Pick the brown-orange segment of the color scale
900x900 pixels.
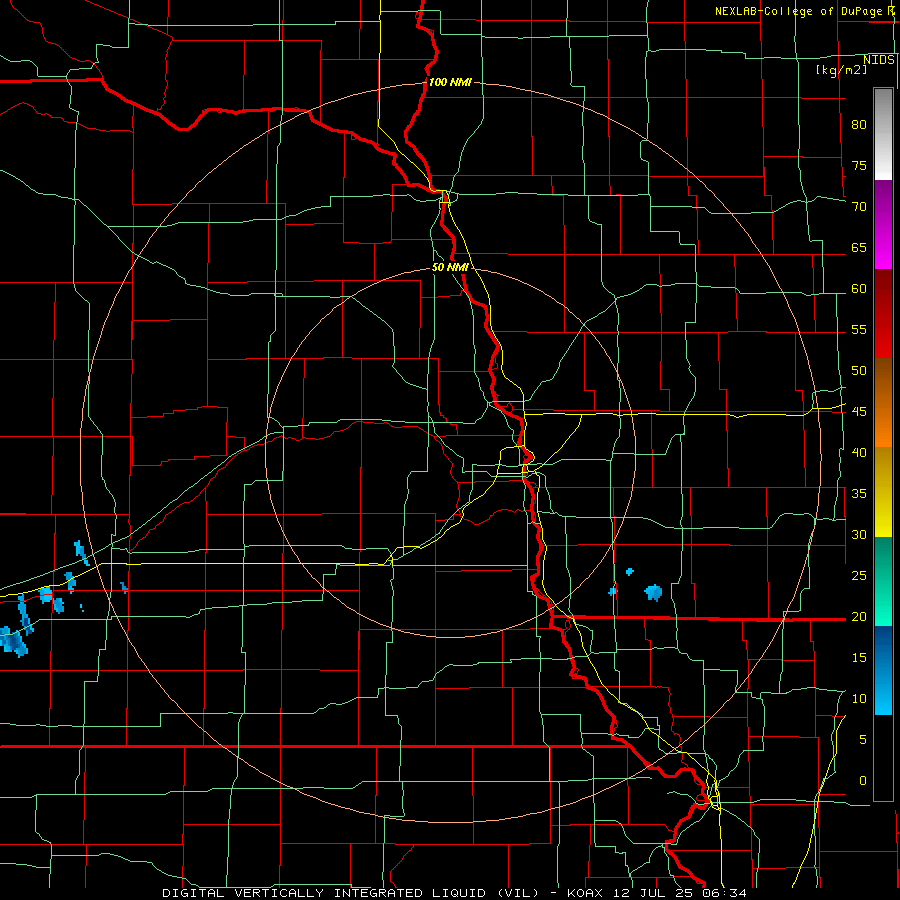click(883, 402)
